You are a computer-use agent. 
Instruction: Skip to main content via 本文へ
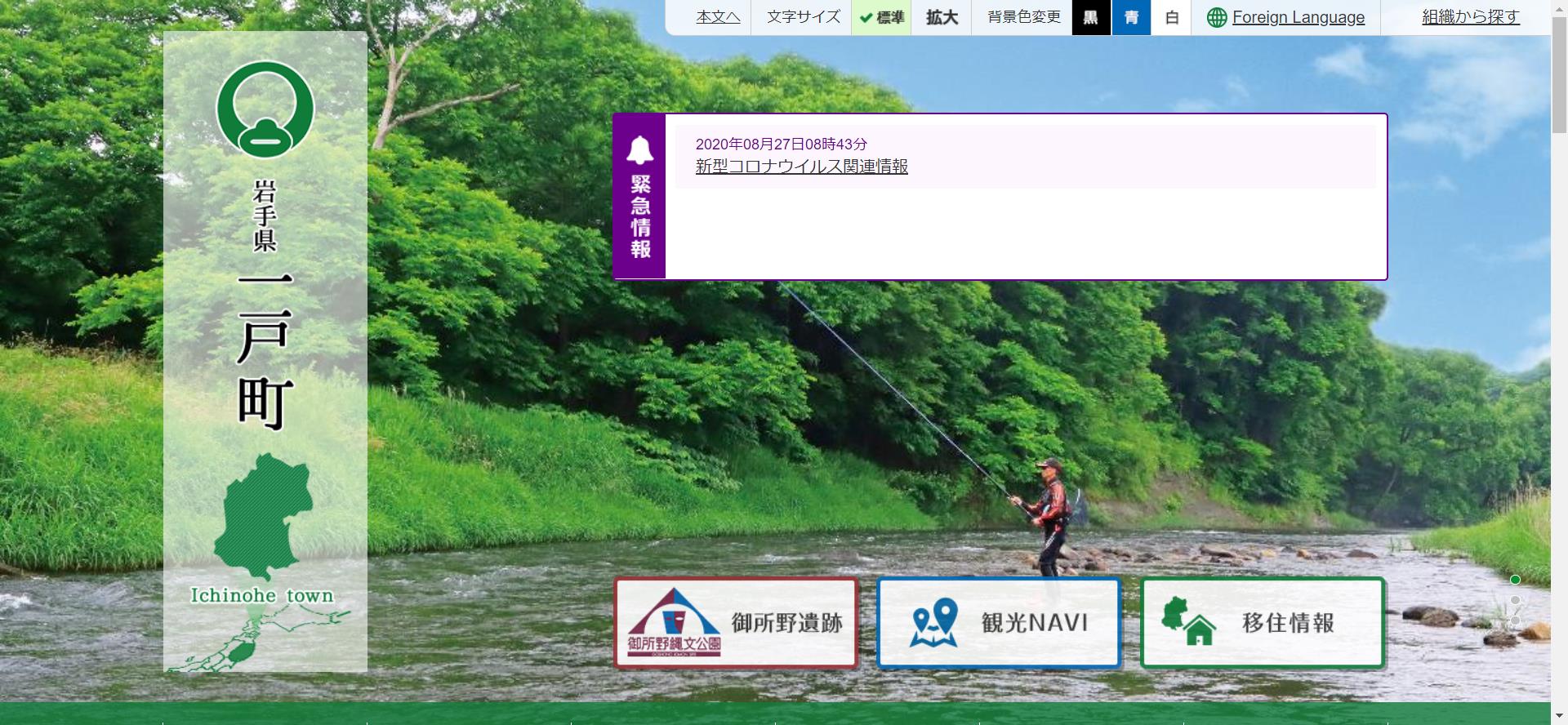tap(718, 17)
